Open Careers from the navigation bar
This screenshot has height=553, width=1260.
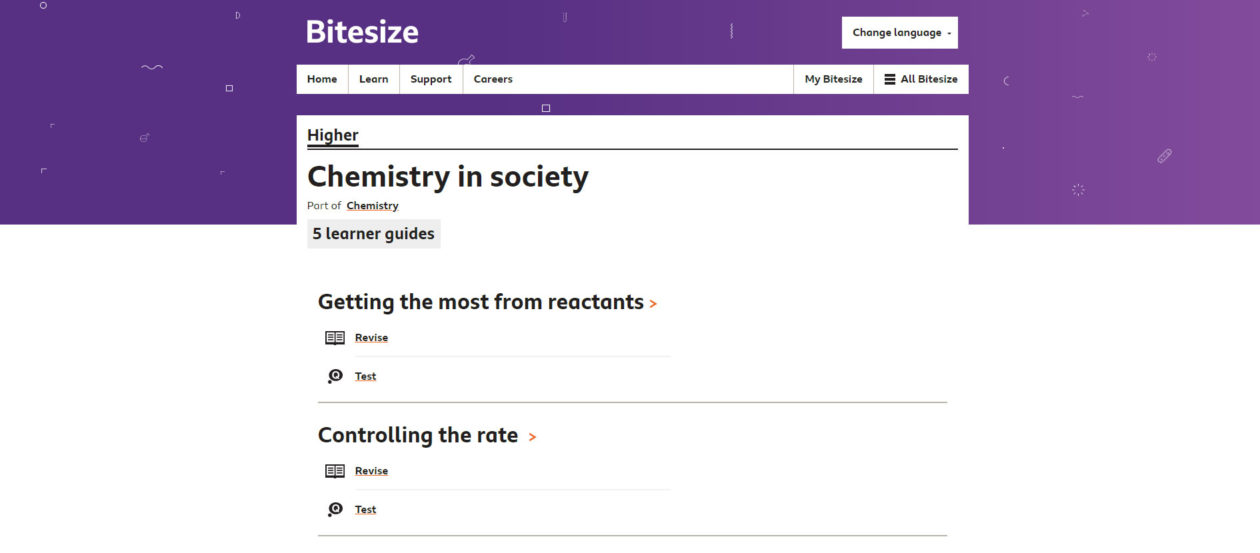493,80
